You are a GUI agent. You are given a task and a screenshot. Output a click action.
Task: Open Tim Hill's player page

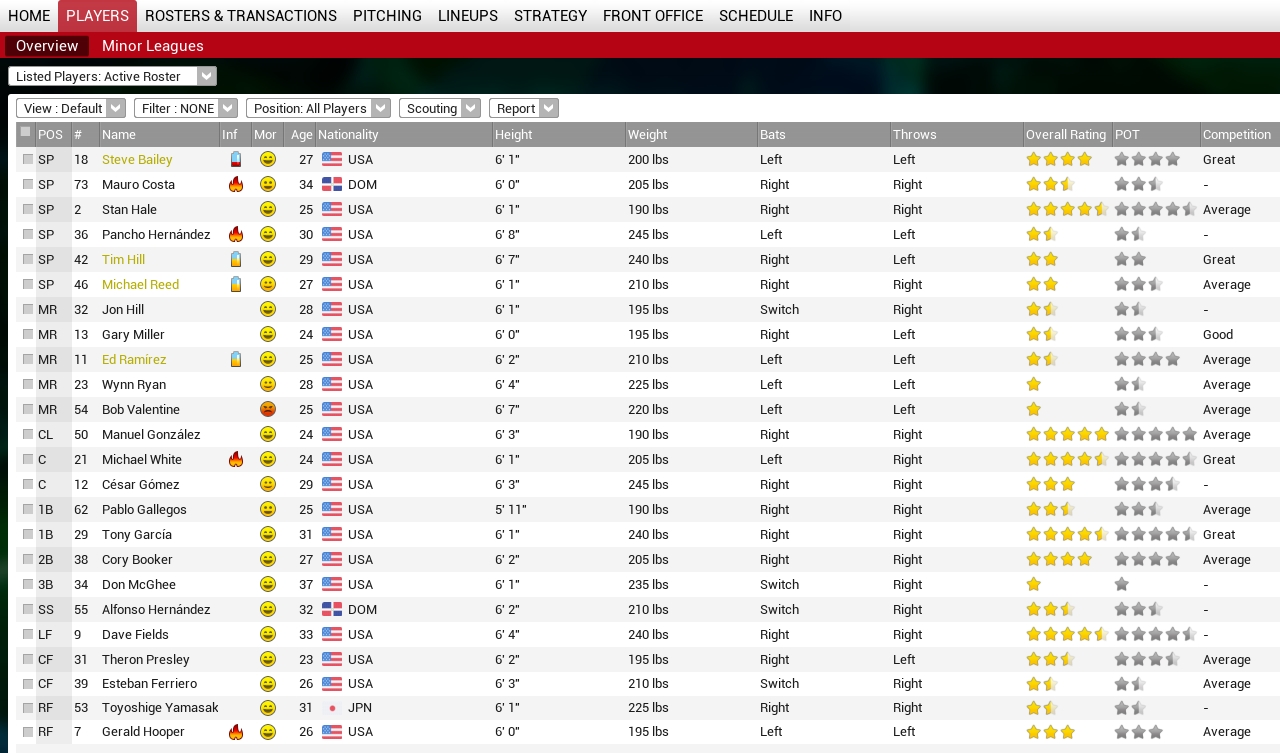pos(123,259)
